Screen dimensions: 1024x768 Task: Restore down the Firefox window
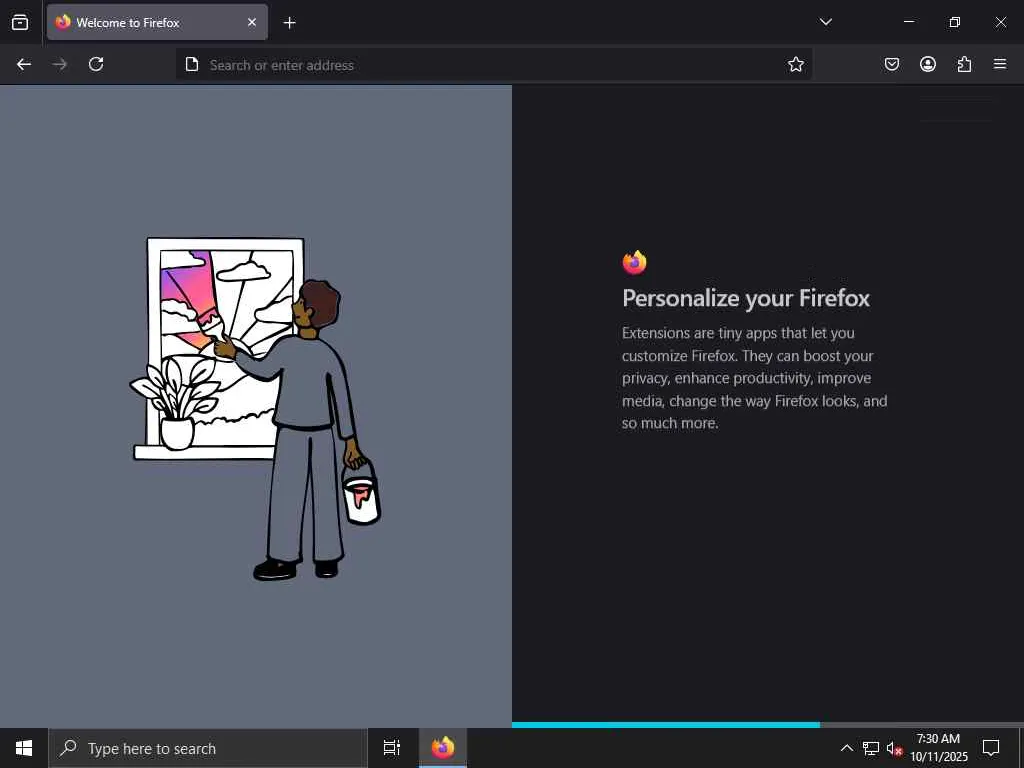pyautogui.click(x=954, y=22)
